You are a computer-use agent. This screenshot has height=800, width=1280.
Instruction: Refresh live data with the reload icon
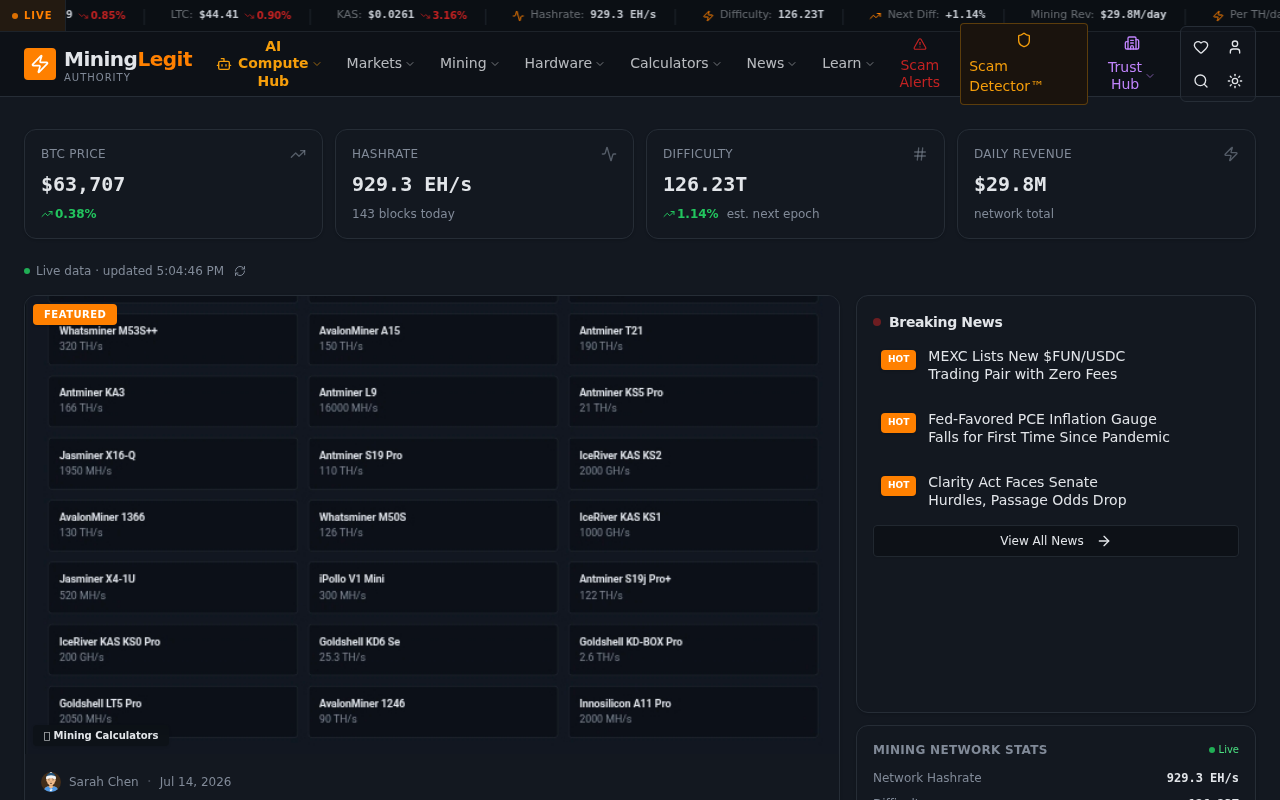(x=240, y=271)
